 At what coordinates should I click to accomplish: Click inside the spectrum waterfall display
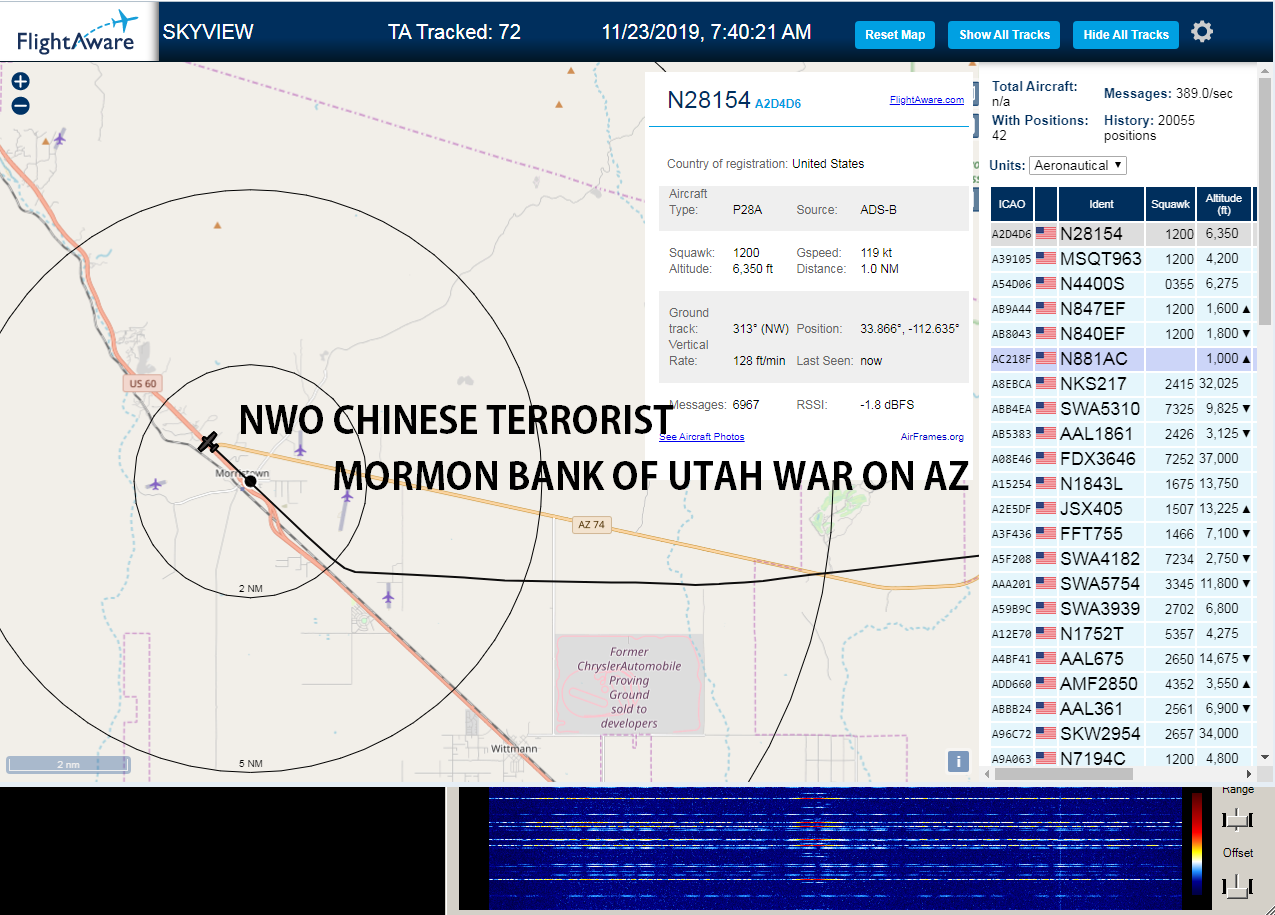click(834, 849)
